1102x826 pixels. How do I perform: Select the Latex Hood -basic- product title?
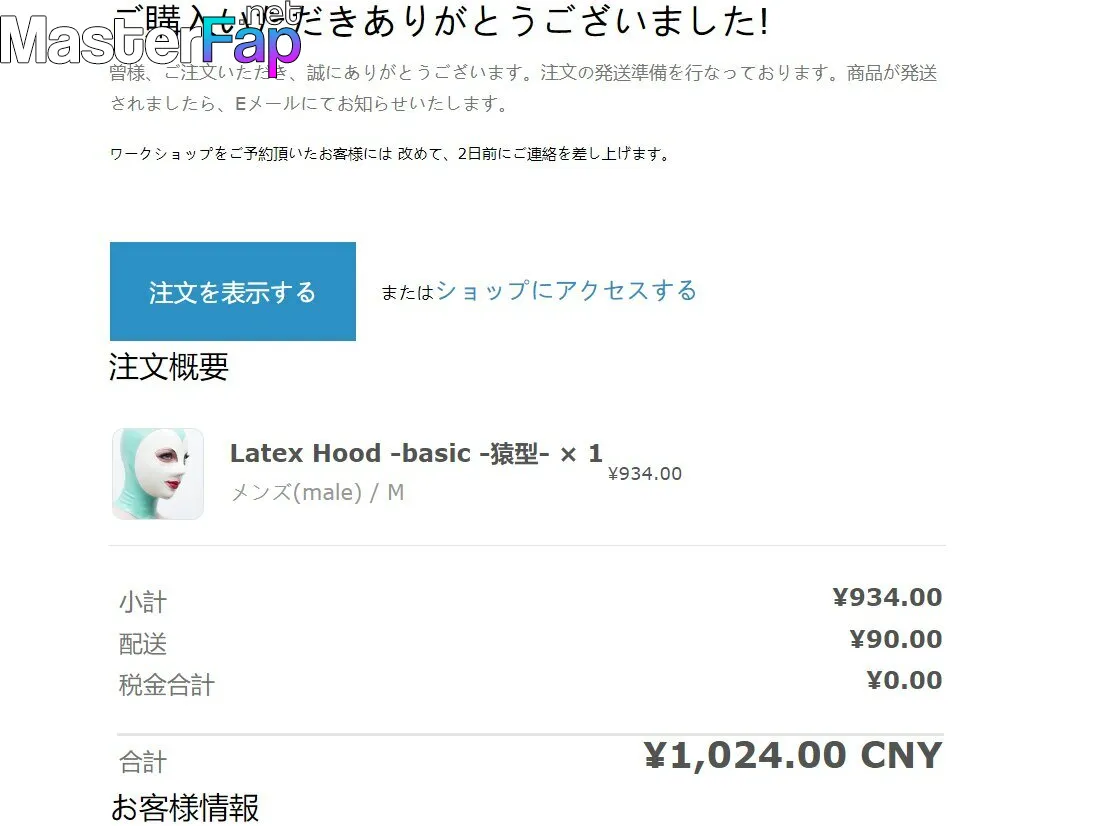pyautogui.click(x=416, y=453)
